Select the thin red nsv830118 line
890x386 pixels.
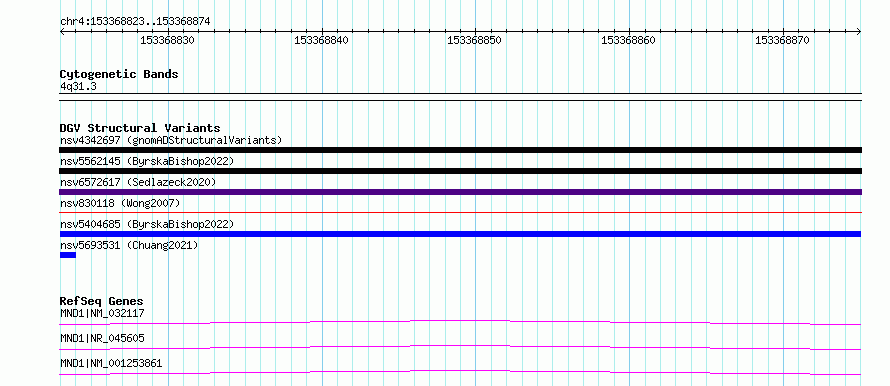[x=460, y=212]
